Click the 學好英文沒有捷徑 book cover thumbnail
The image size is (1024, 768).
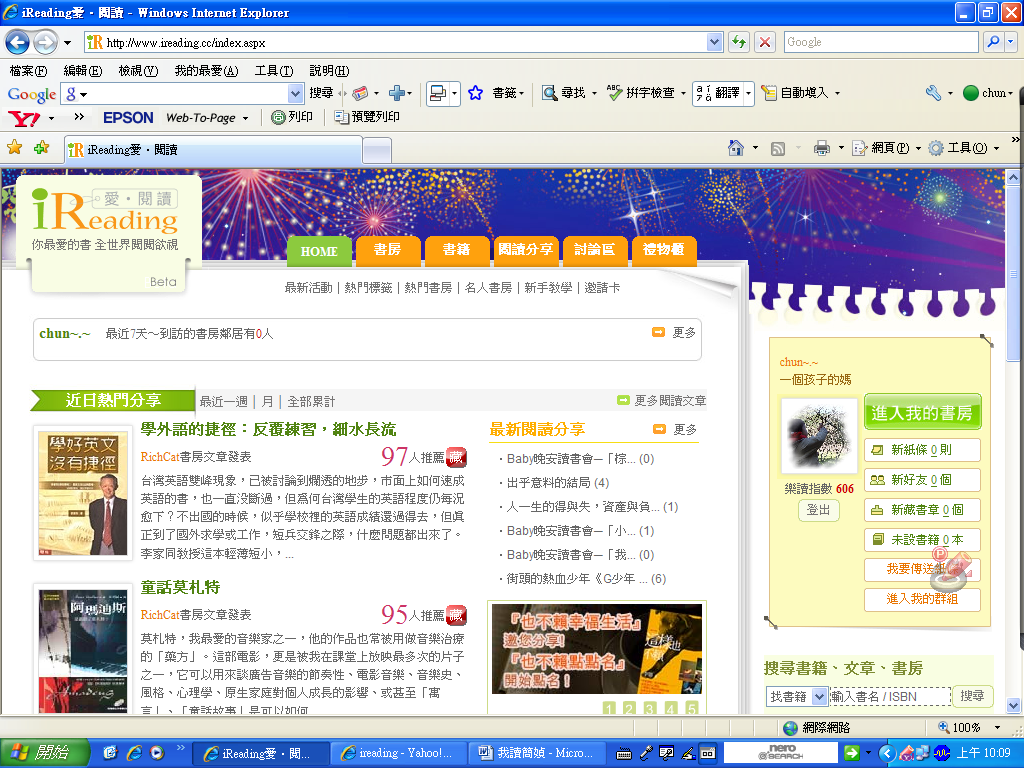click(x=82, y=494)
